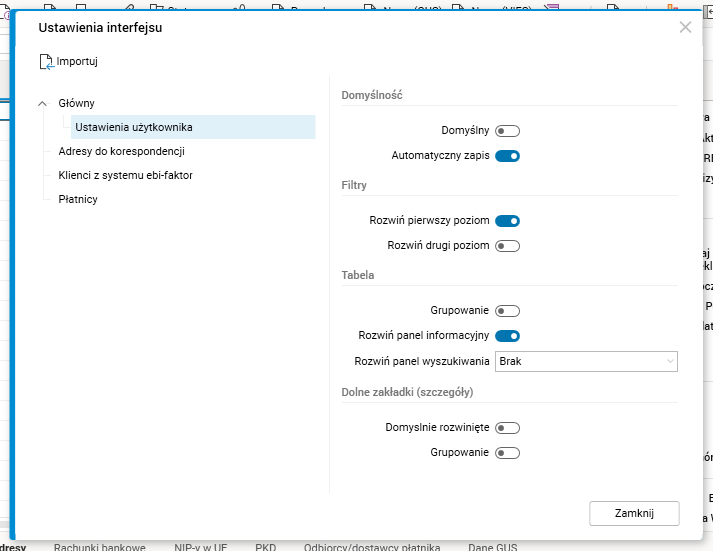Toggle Grupowanie under Dolne zakładki section
713x551 pixels.
pyautogui.click(x=508, y=453)
